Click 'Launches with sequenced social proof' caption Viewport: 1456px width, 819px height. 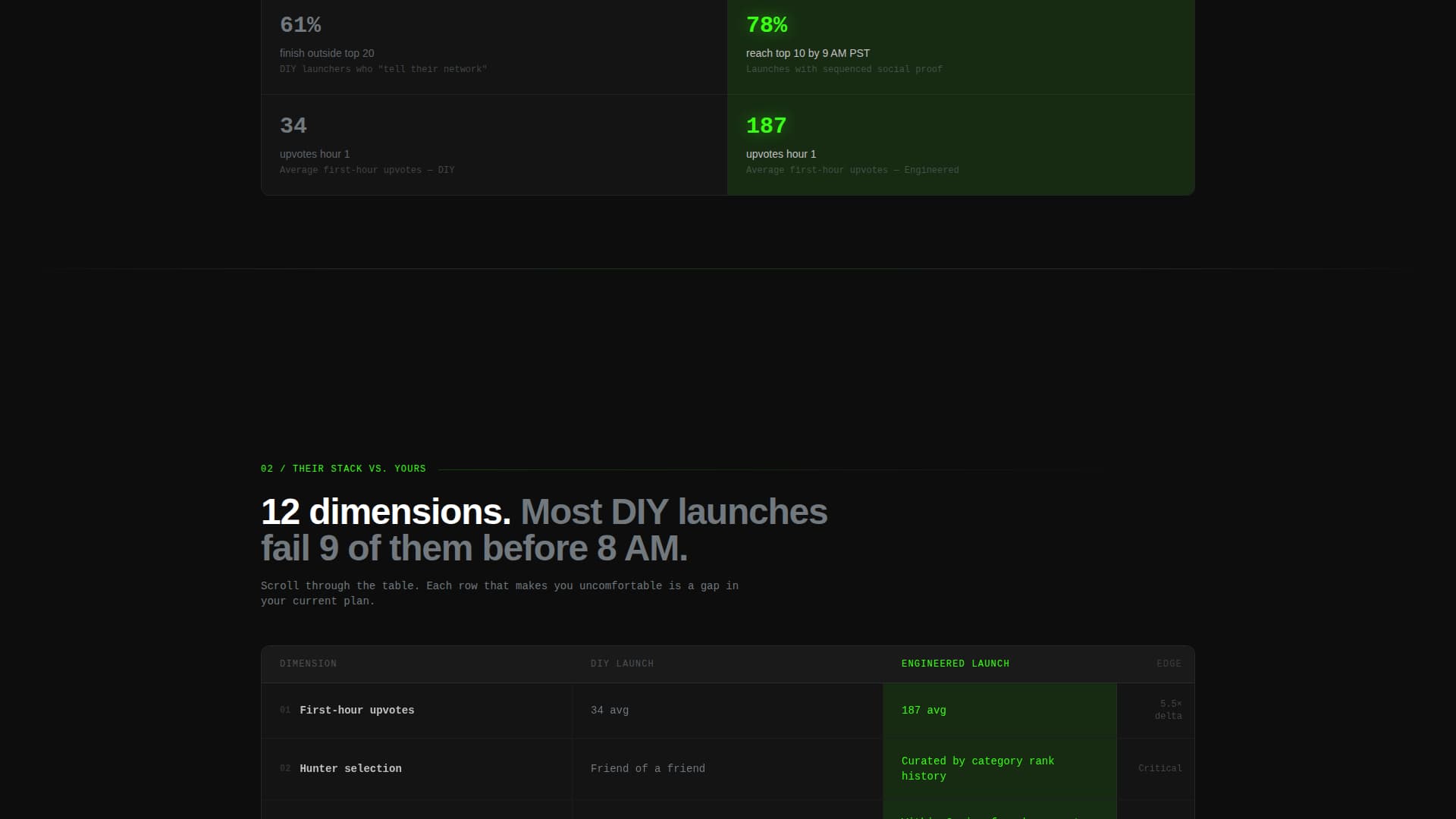844,69
